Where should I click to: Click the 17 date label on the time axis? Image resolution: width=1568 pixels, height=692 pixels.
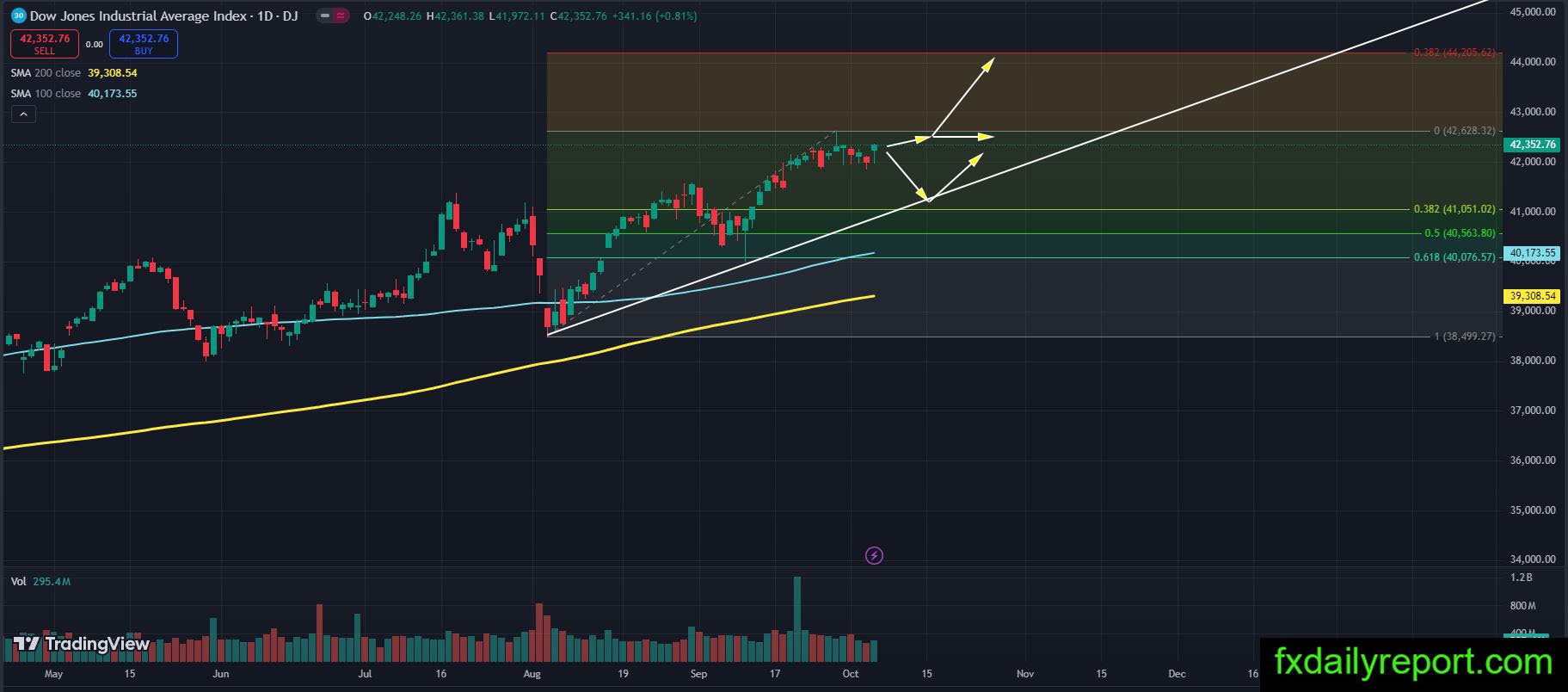click(x=775, y=674)
